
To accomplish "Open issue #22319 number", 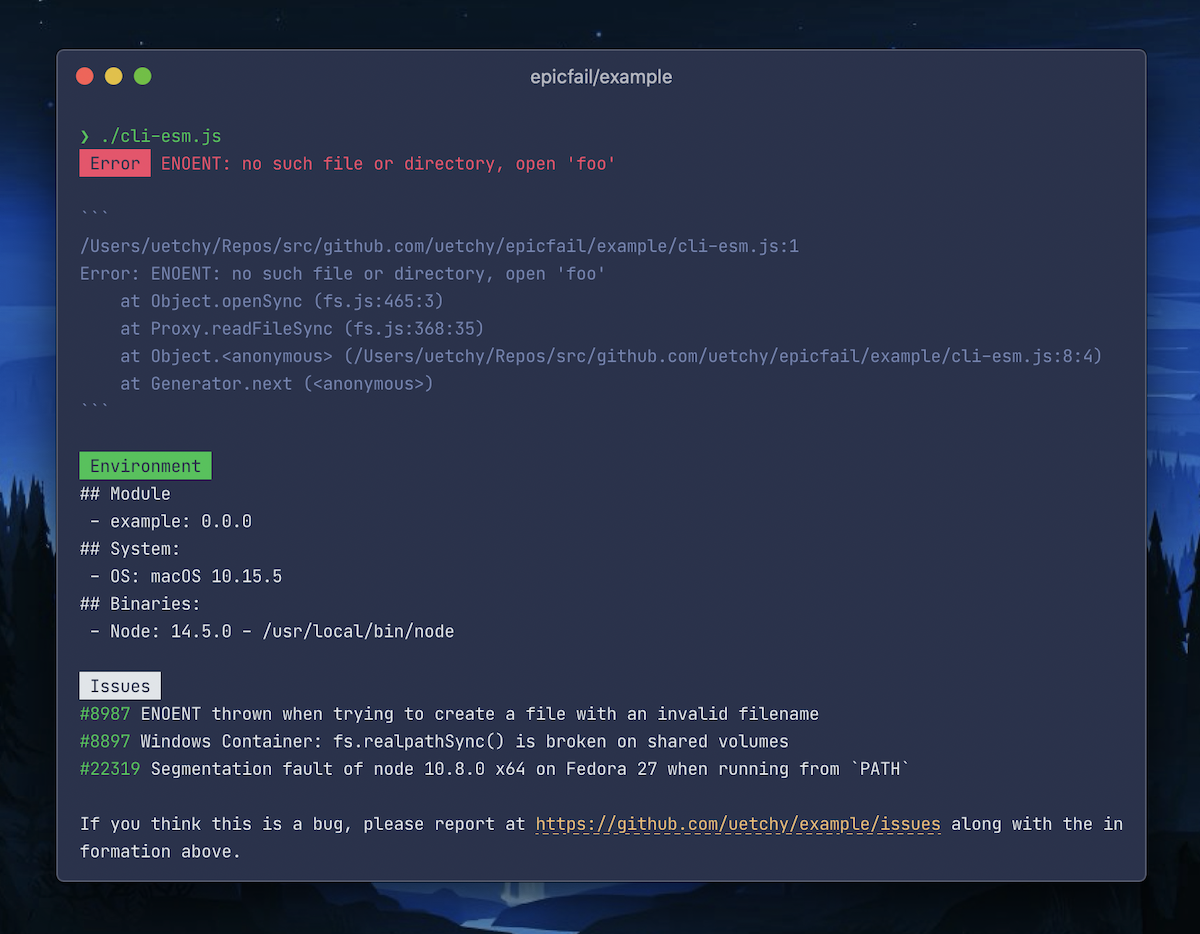I will click(x=110, y=769).
